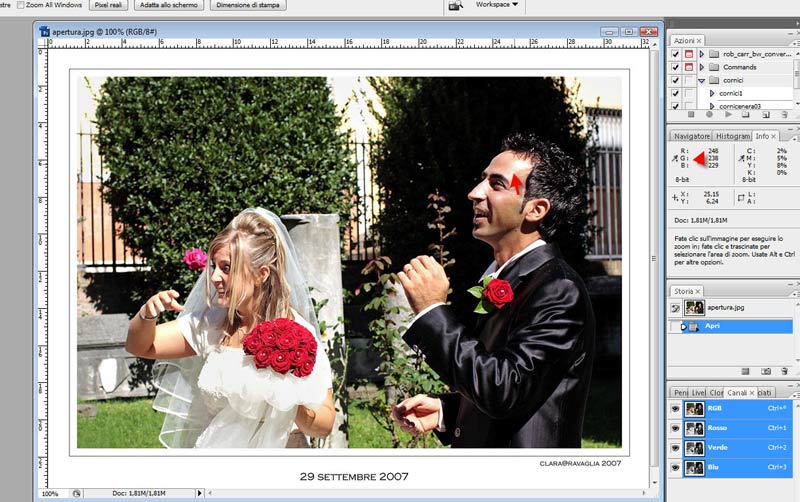Screen dimensions: 800x502
Task: Toggle the Zoom All Windows checkbox
Action: 20,5
